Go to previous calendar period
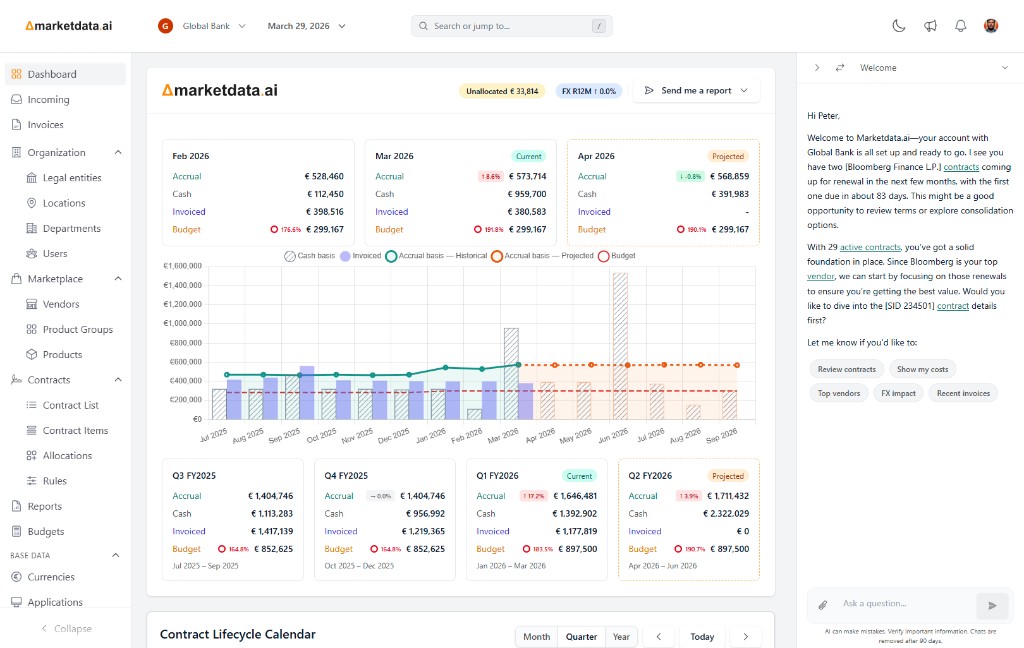 659,637
